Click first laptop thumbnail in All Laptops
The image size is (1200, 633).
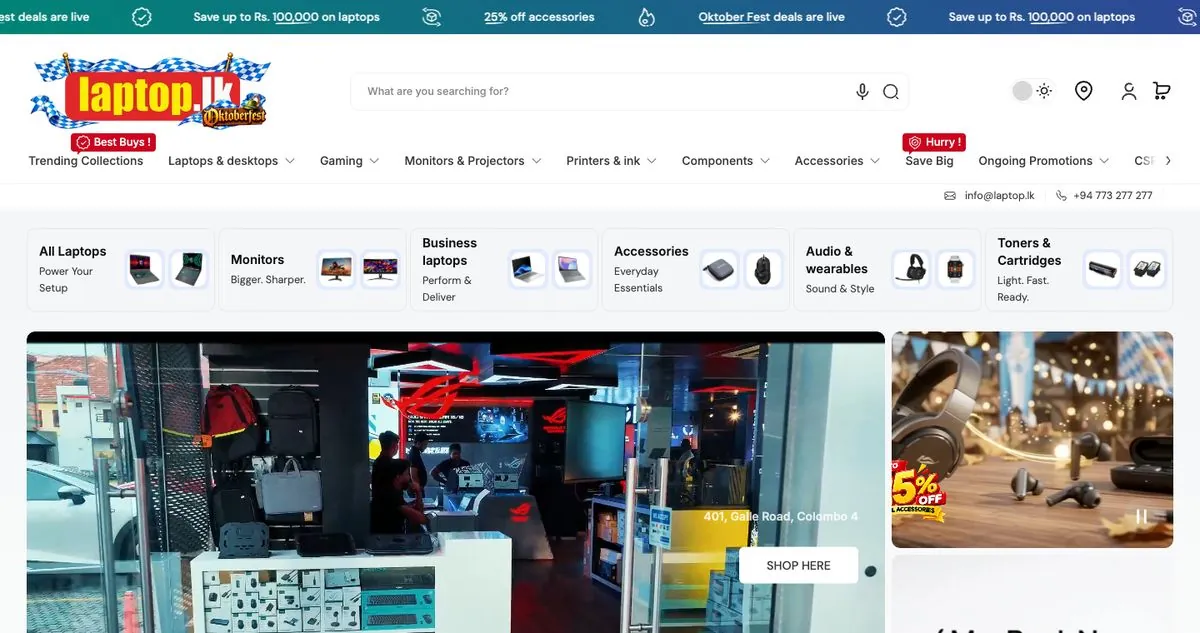[x=145, y=269]
